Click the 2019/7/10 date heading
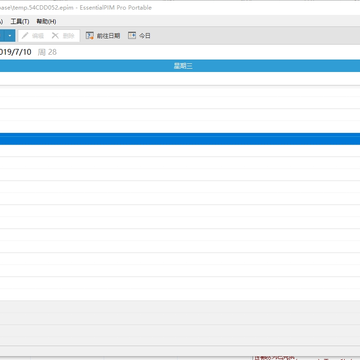360x360 pixels. (x=16, y=52)
